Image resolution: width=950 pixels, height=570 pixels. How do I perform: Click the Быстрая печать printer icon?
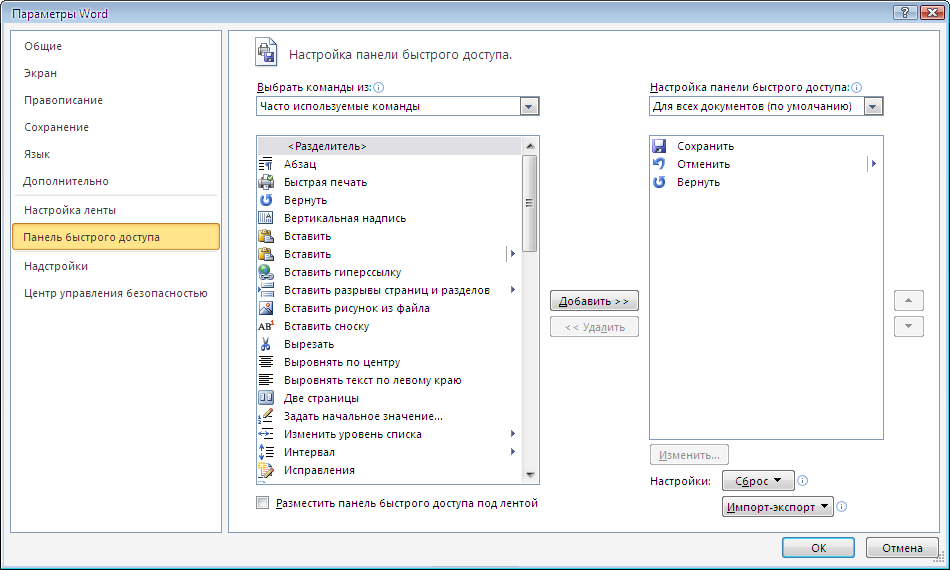(x=265, y=182)
